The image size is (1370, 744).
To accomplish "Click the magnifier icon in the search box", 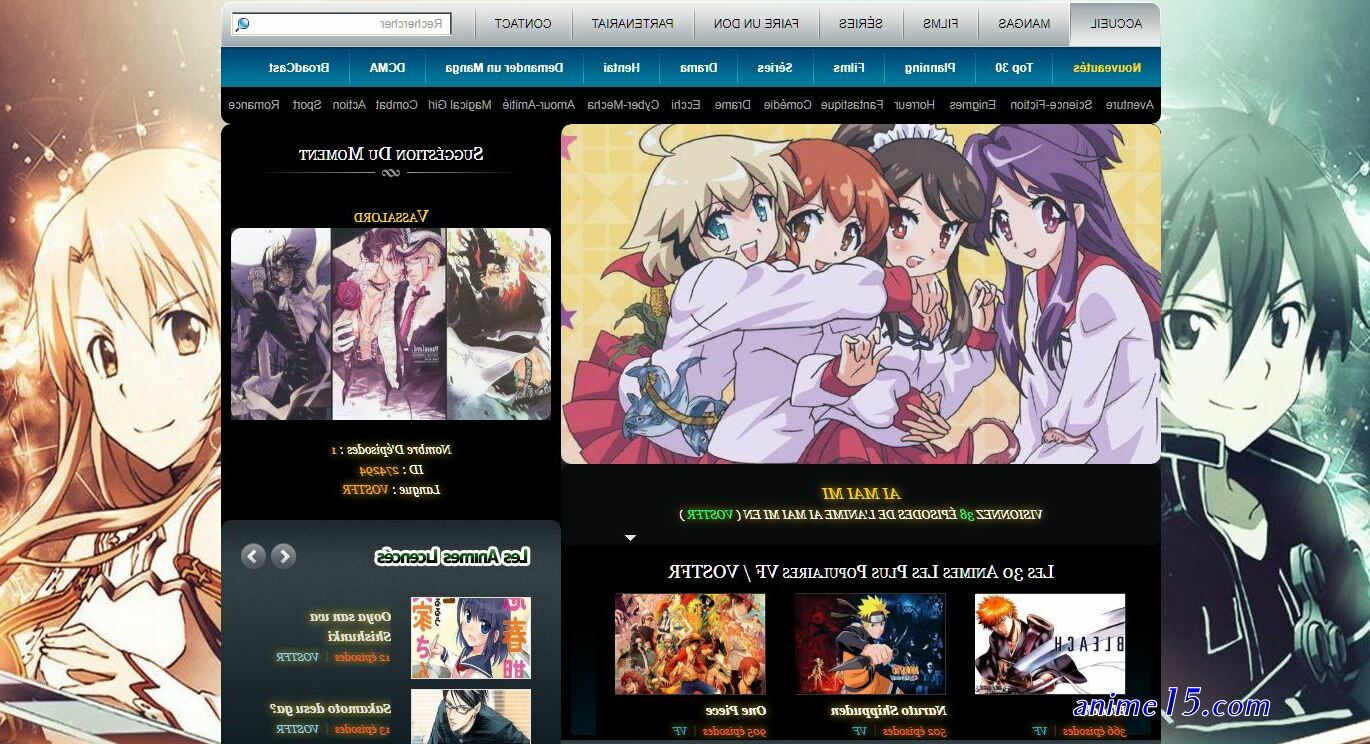I will (x=243, y=24).
